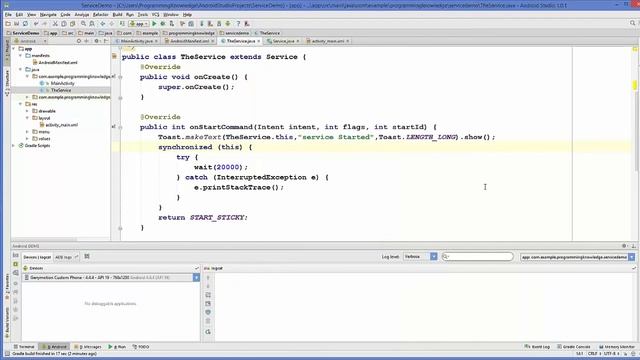Open the Structure side tool window
Image resolution: width=640 pixels, height=360 pixels.
(7, 83)
